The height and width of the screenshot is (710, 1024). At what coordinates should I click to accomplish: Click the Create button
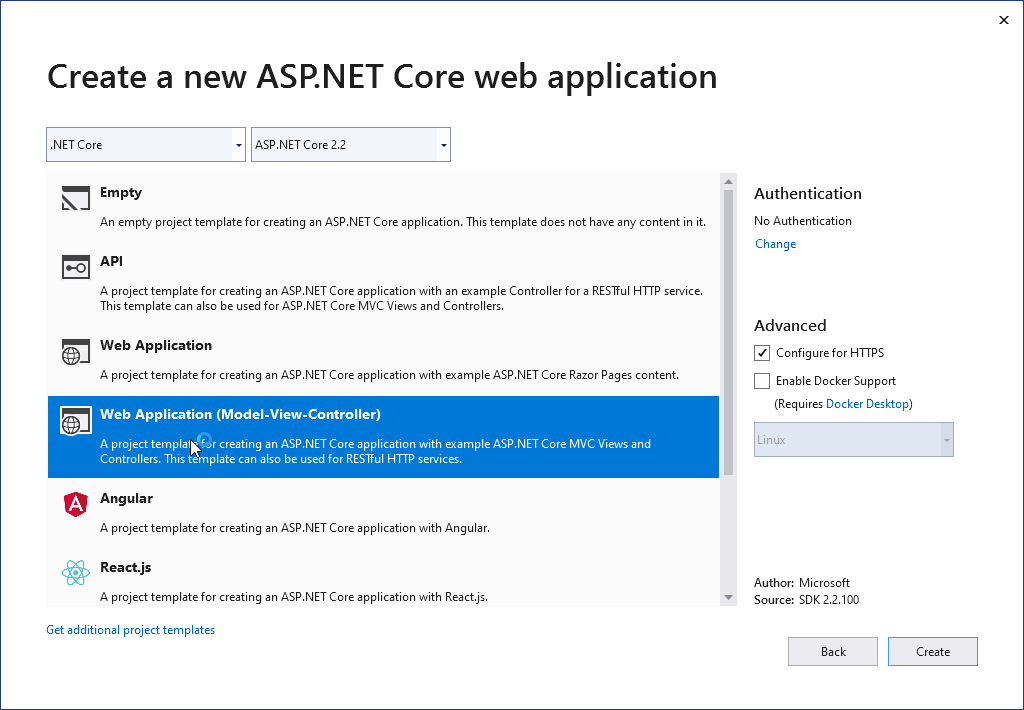click(x=933, y=651)
